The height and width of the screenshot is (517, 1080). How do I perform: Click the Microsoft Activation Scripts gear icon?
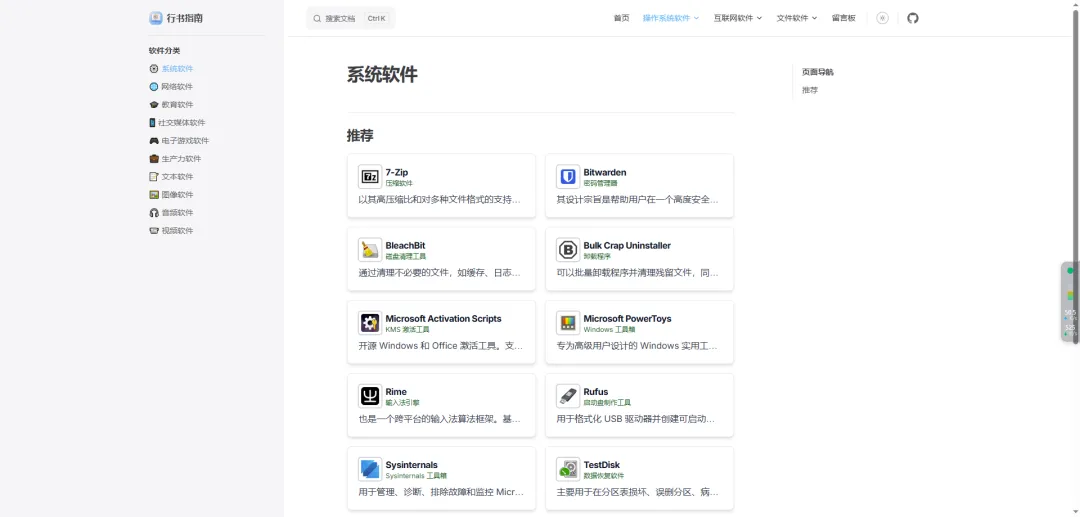pos(370,323)
